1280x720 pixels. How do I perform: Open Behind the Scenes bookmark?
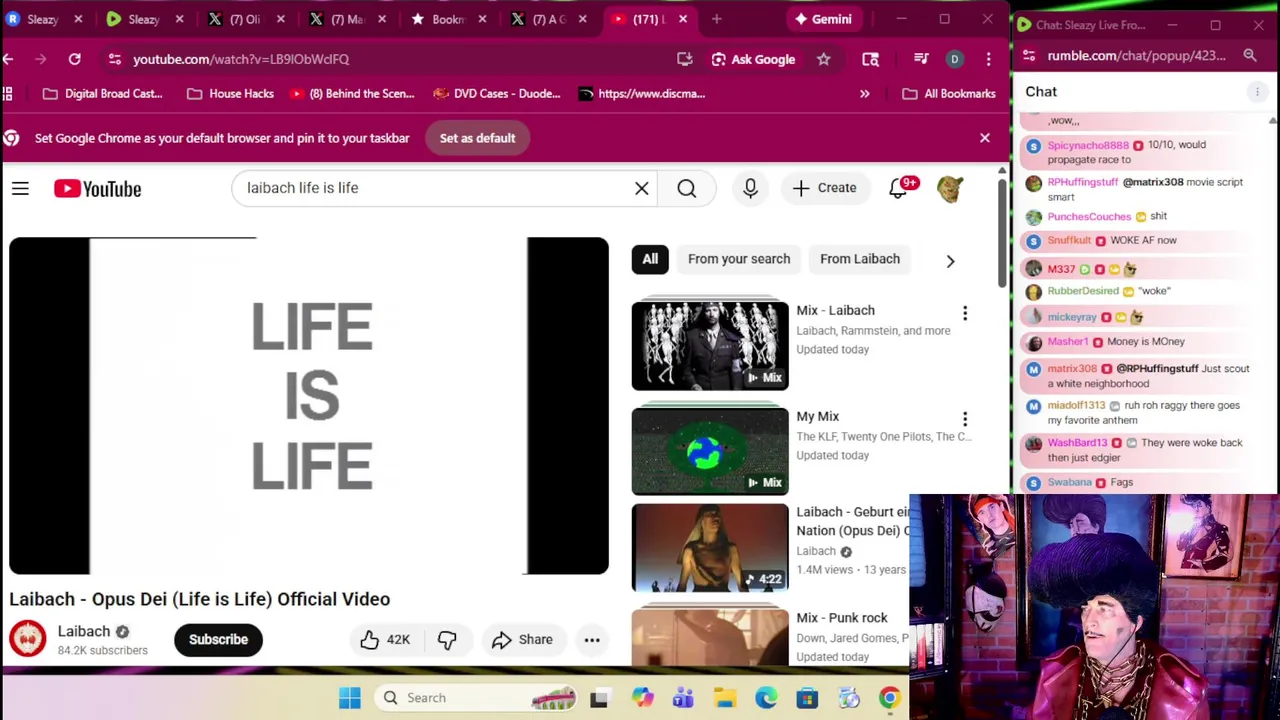click(x=352, y=94)
